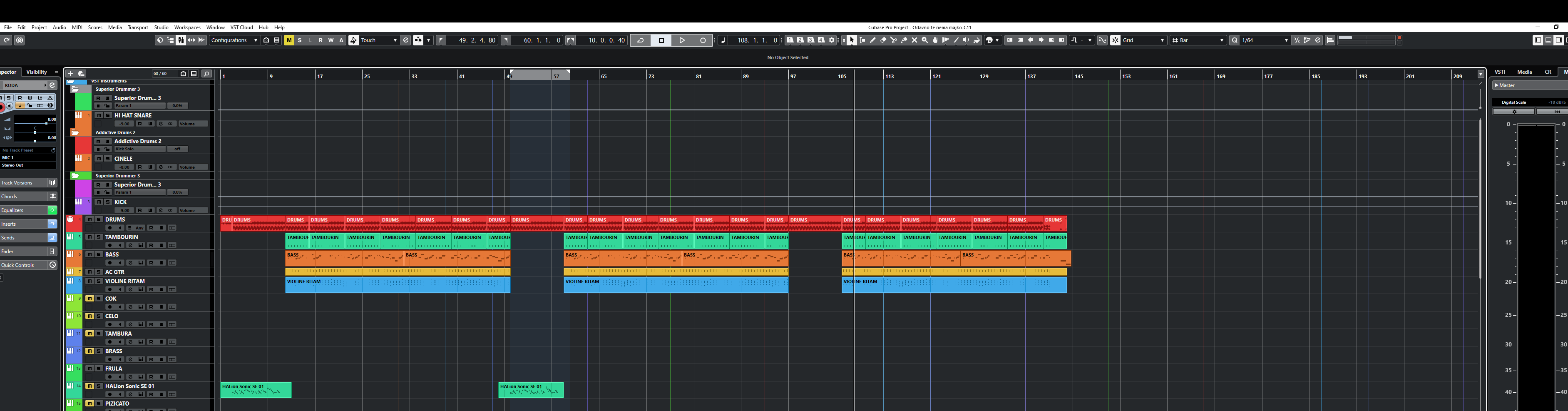Expand Quick Controls section
This screenshot has width=1568, height=411.
click(29, 265)
